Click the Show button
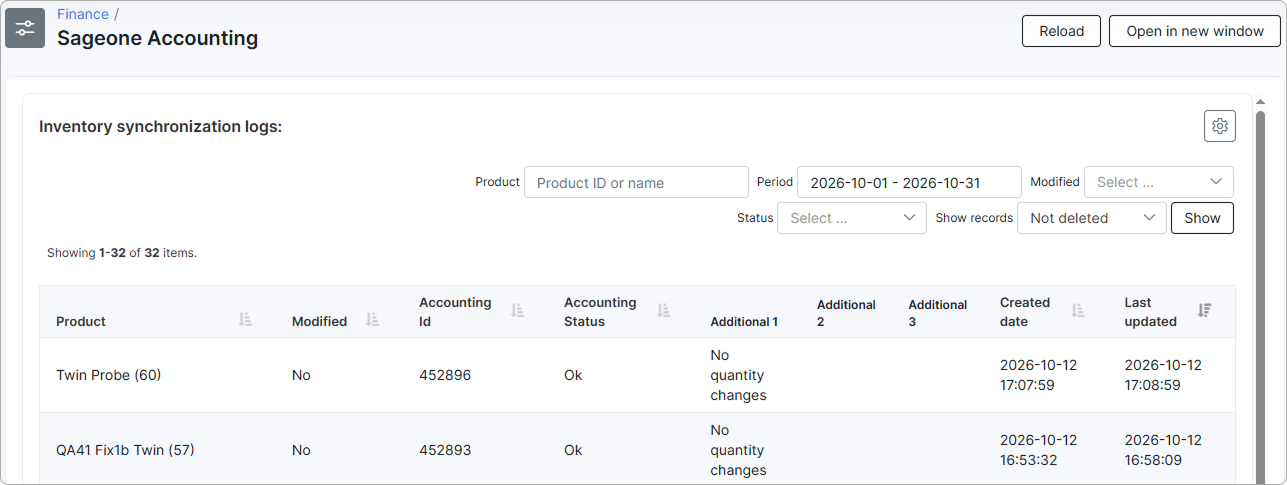Screen dimensions: 1287x485 point(1202,218)
